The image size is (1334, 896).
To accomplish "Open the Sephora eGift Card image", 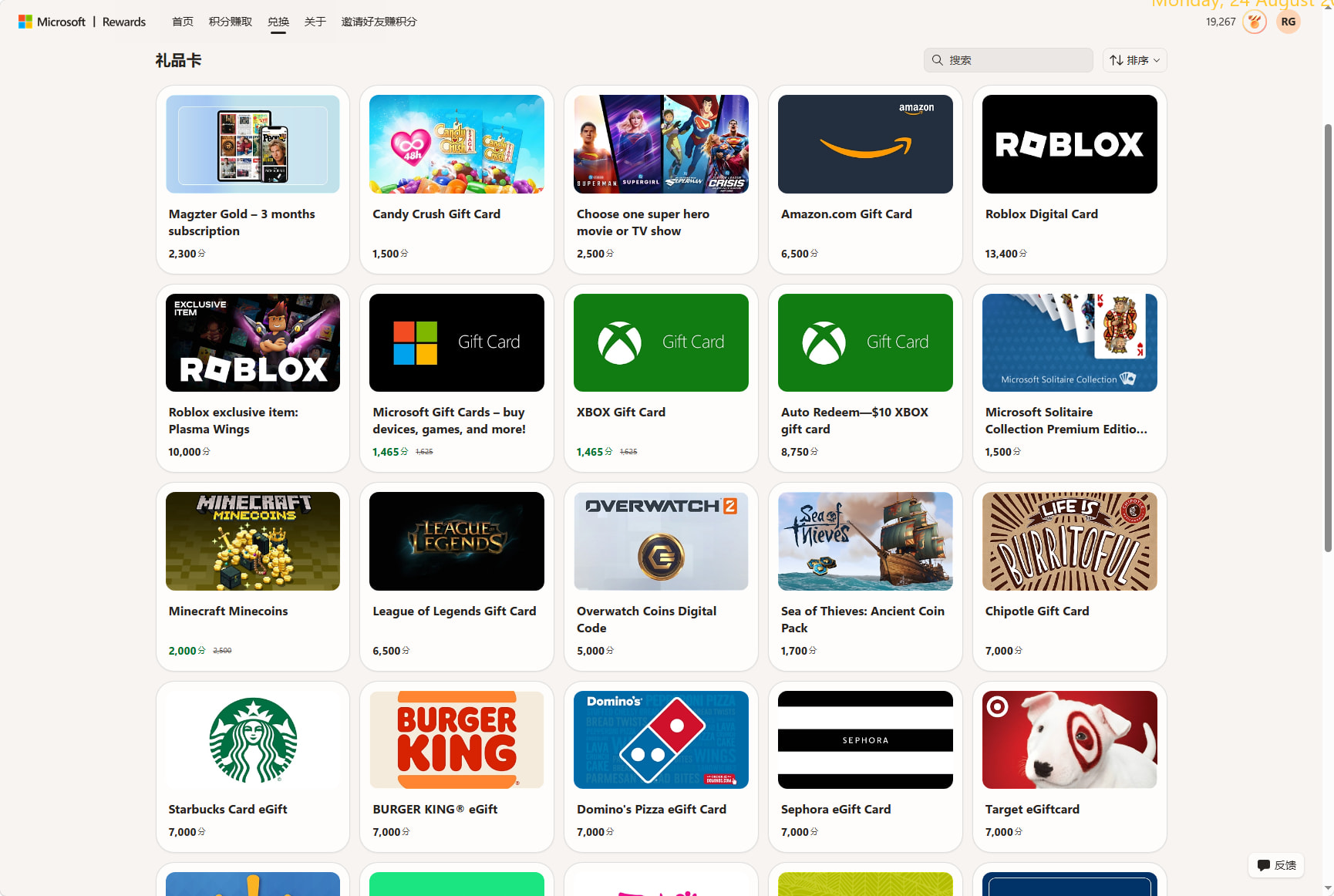I will [x=865, y=739].
